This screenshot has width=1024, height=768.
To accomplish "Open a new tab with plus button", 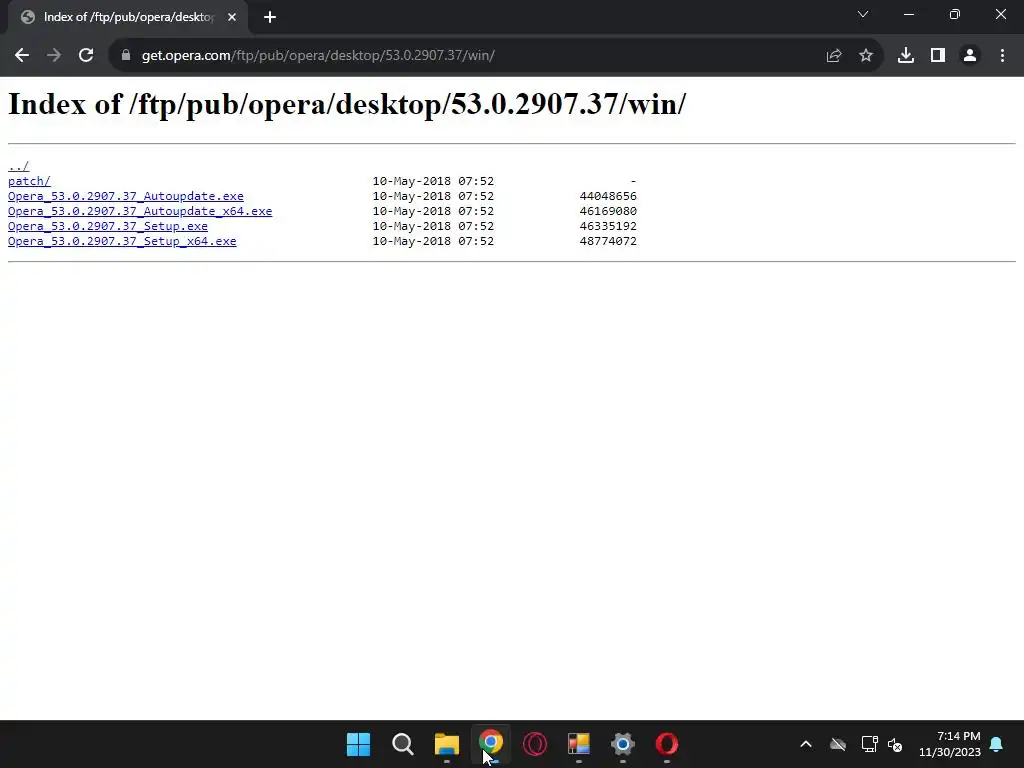I will (x=270, y=18).
